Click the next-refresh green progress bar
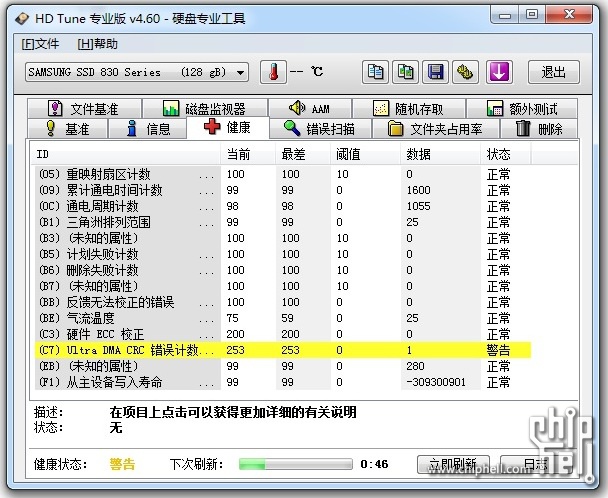608x498 pixels. (292, 464)
